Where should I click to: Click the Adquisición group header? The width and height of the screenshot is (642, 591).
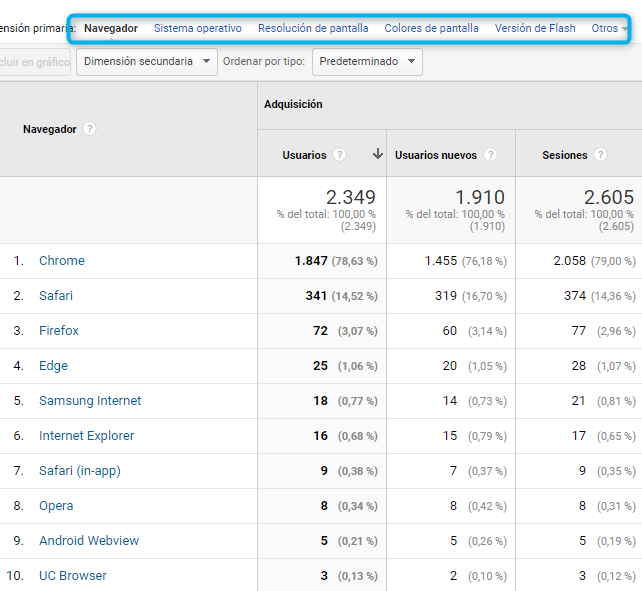(x=293, y=104)
